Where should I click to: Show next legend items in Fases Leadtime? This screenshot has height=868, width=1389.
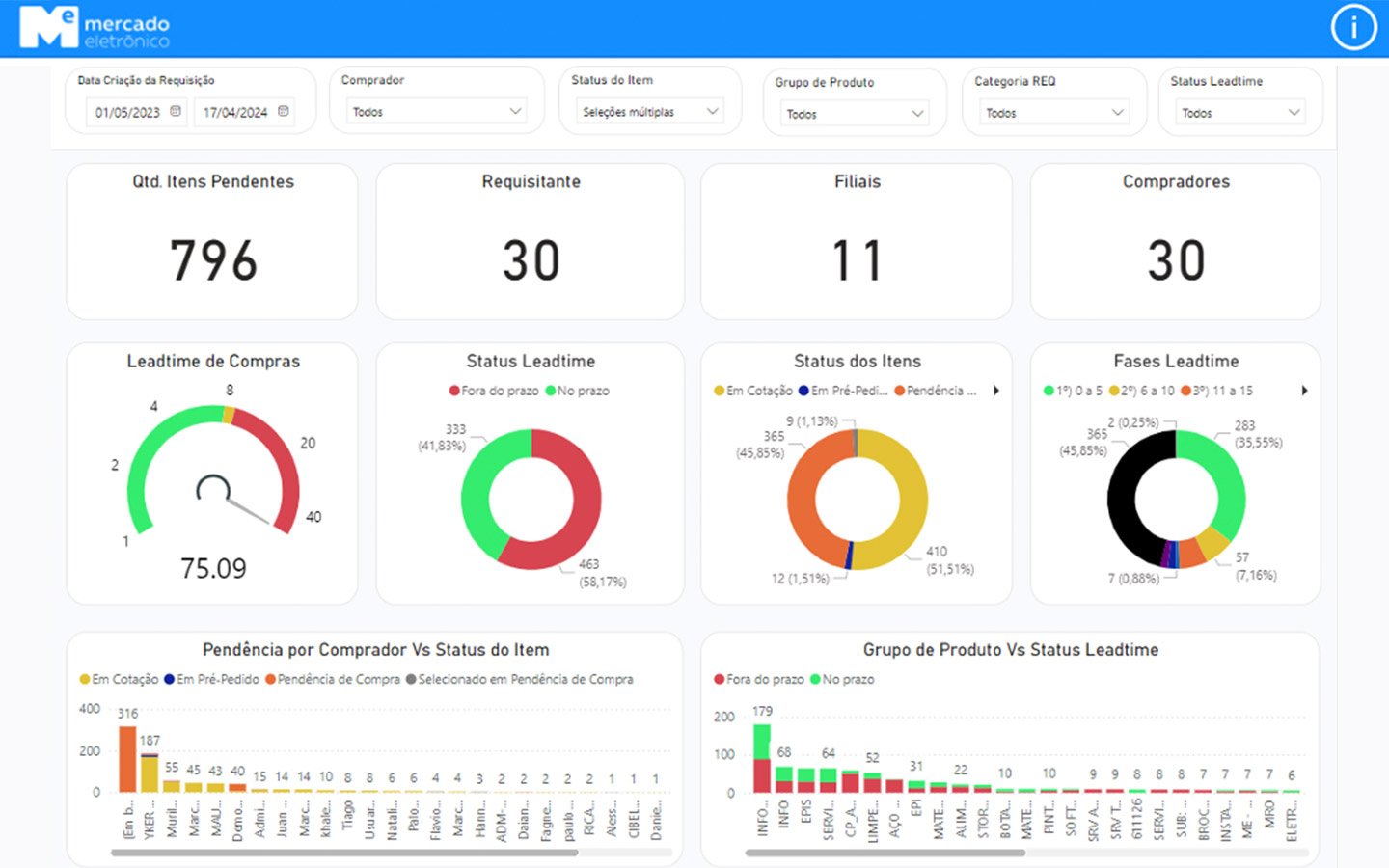coord(1304,391)
